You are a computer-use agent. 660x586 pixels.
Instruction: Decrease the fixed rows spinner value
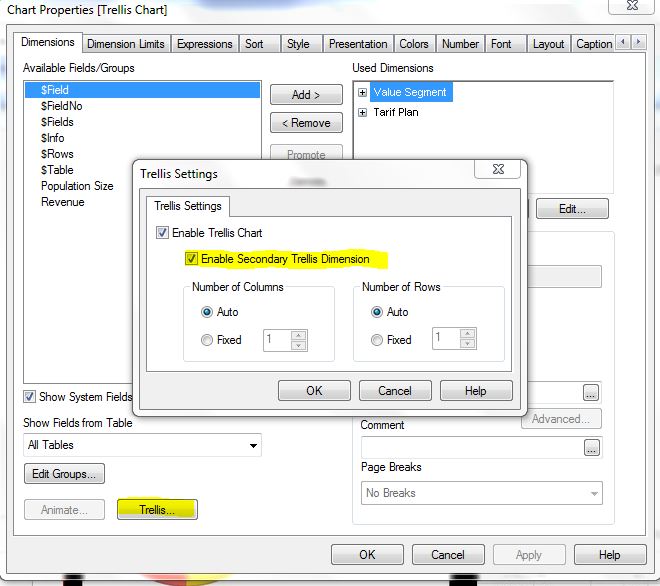tap(467, 344)
